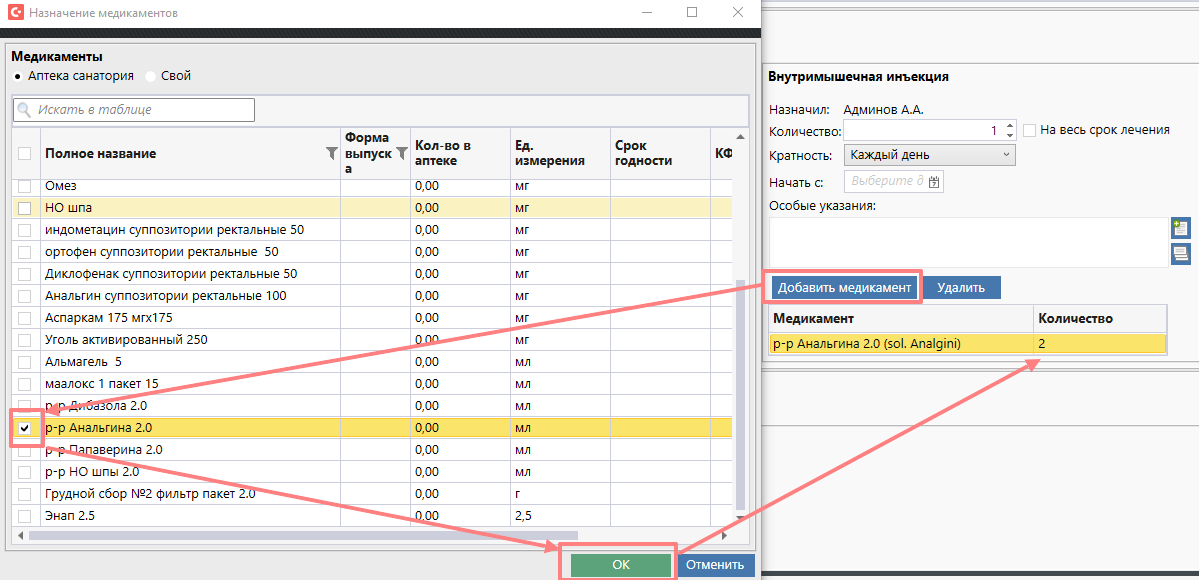1199x580 pixels.
Task: Click the Добавить медикамент button
Action: [x=844, y=287]
